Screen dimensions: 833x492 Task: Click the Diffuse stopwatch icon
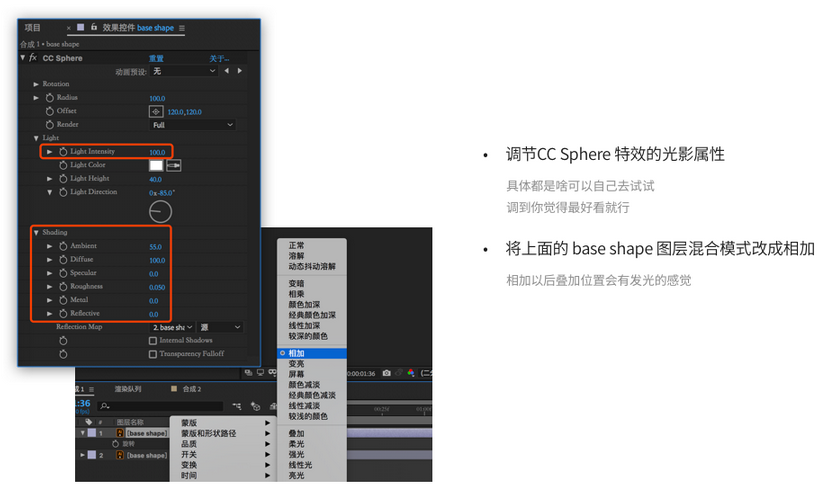pos(61,260)
